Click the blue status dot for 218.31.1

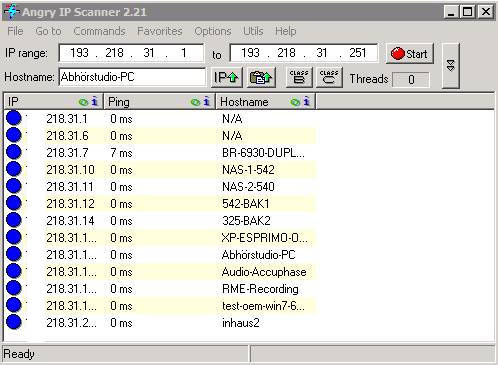14,118
